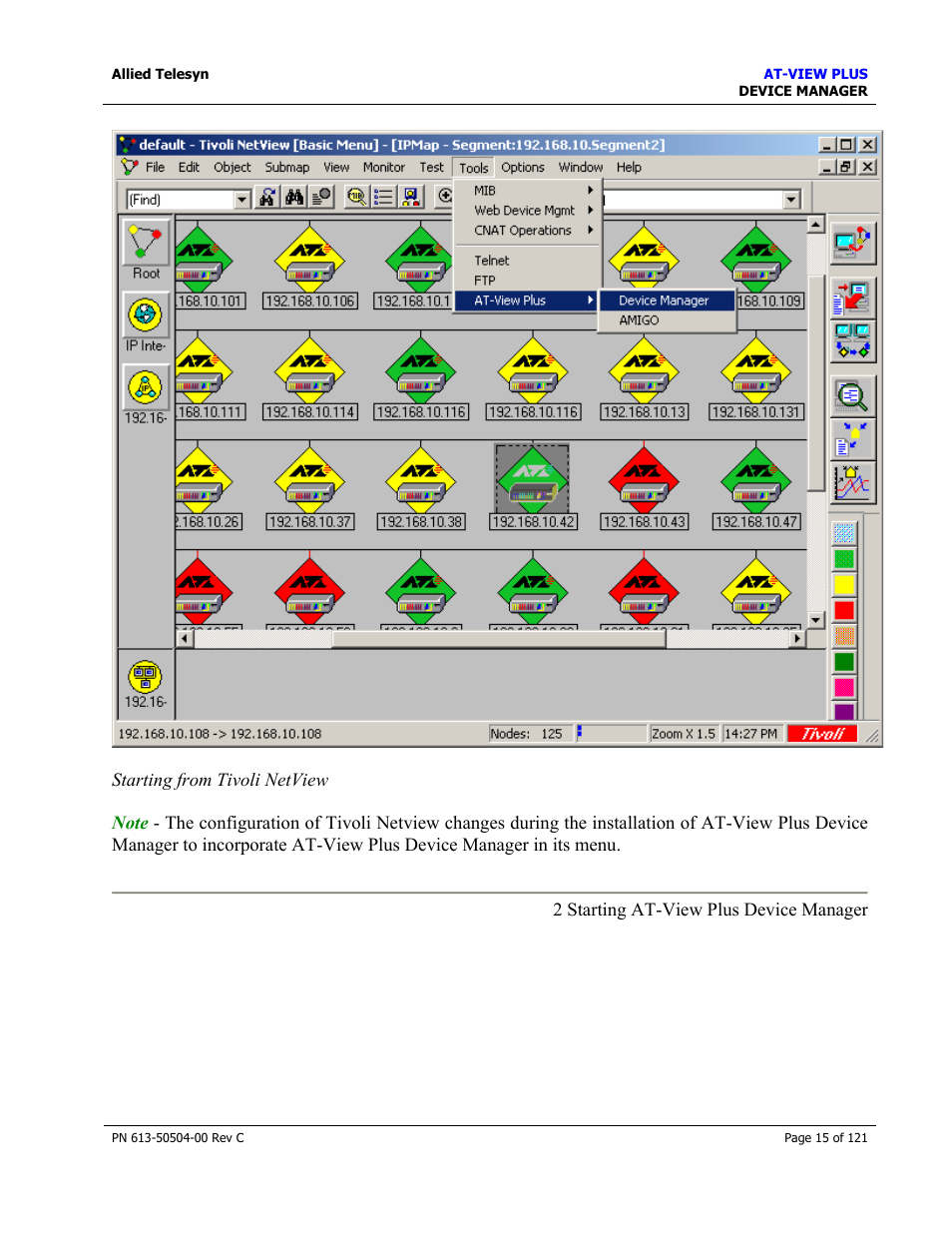Open the Test menu
The width and height of the screenshot is (952, 1233).
point(432,168)
